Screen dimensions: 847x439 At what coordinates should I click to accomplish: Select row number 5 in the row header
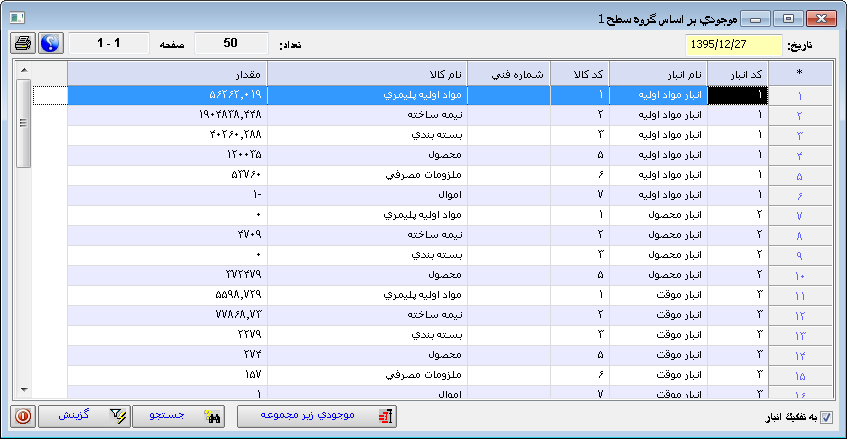click(x=798, y=175)
